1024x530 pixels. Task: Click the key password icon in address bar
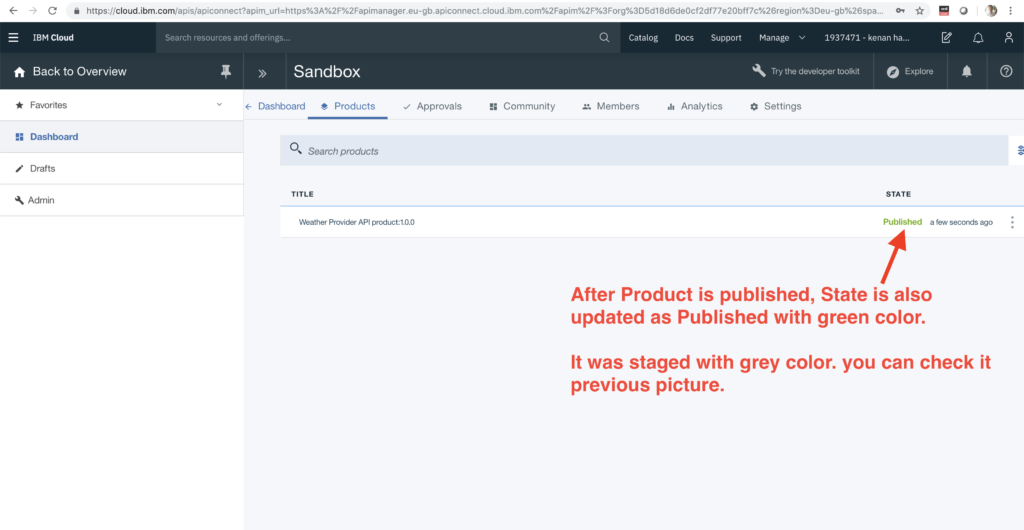click(x=901, y=10)
